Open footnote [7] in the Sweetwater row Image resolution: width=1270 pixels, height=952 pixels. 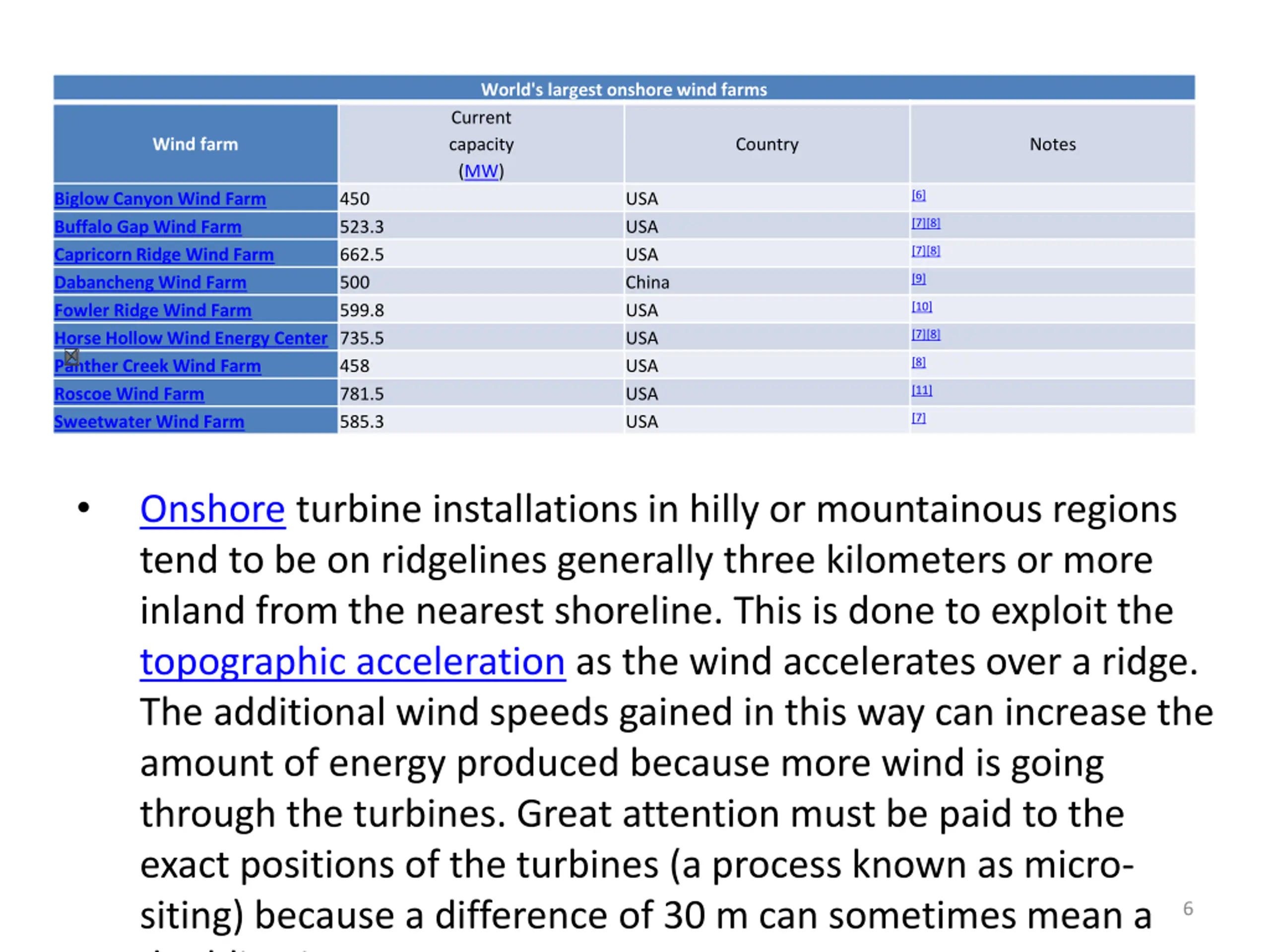click(919, 418)
